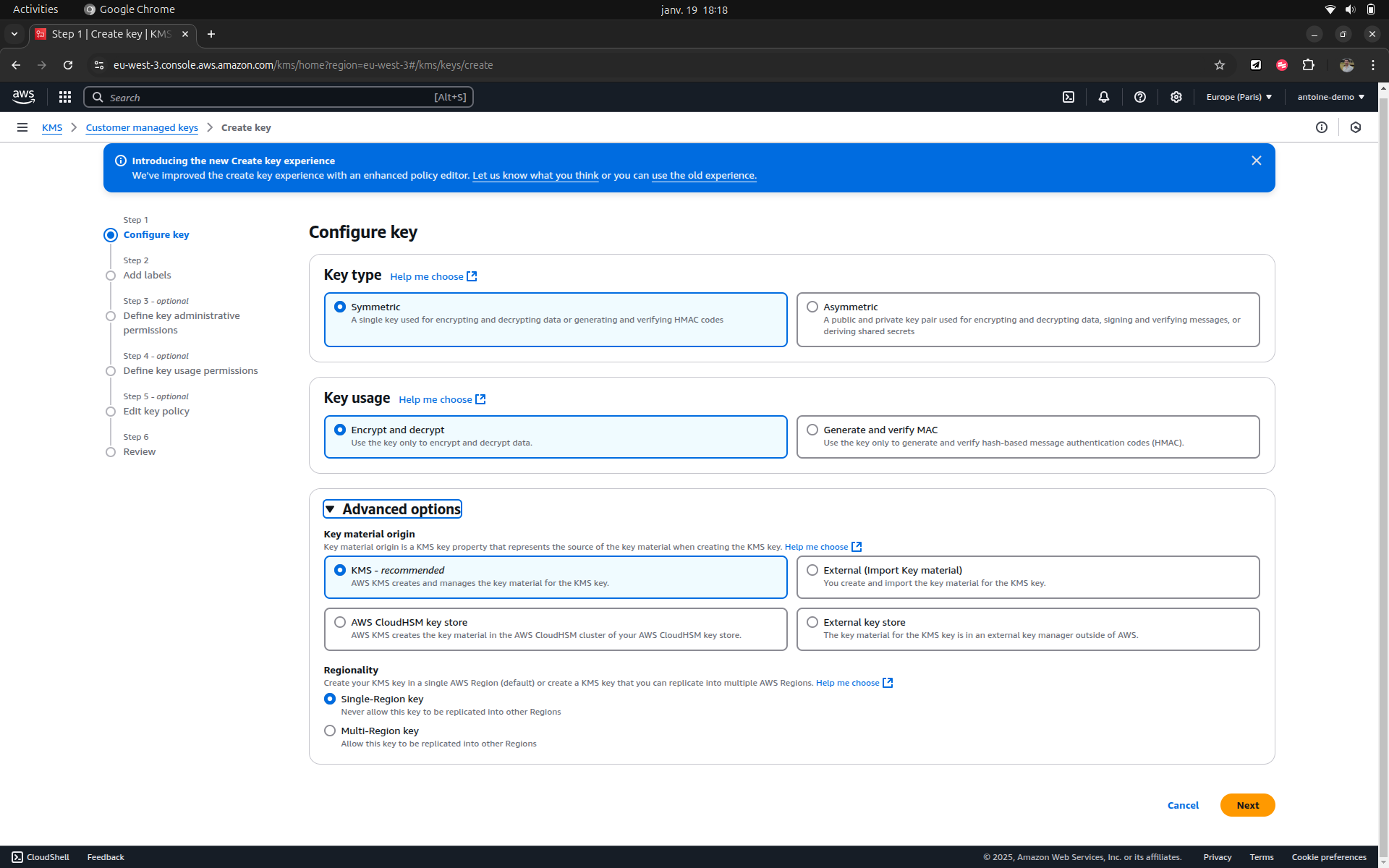Open the antoine-demo account dropdown

(x=1330, y=97)
